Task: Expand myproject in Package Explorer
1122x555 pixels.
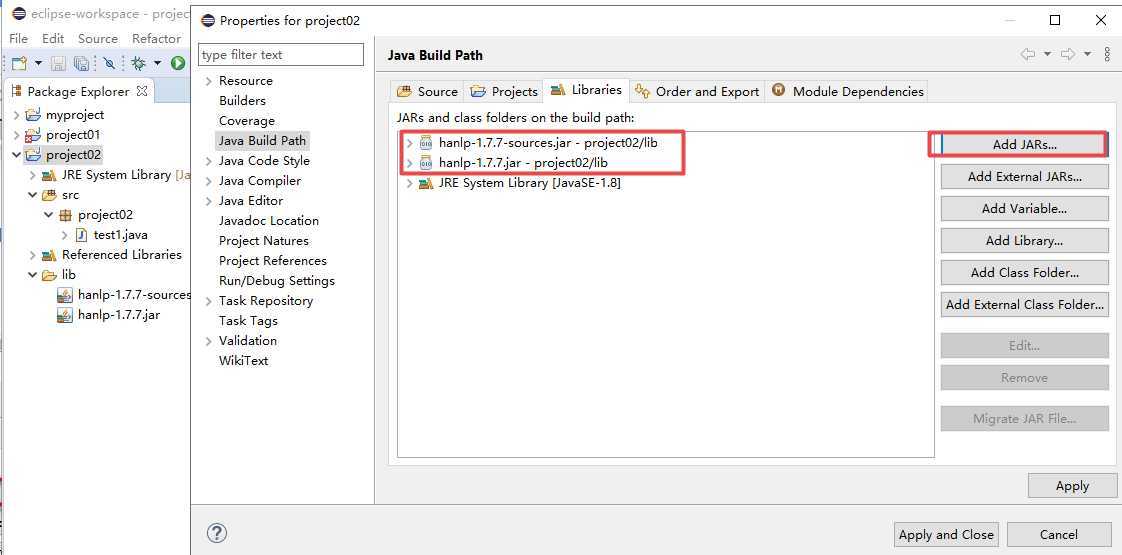Action: point(17,114)
